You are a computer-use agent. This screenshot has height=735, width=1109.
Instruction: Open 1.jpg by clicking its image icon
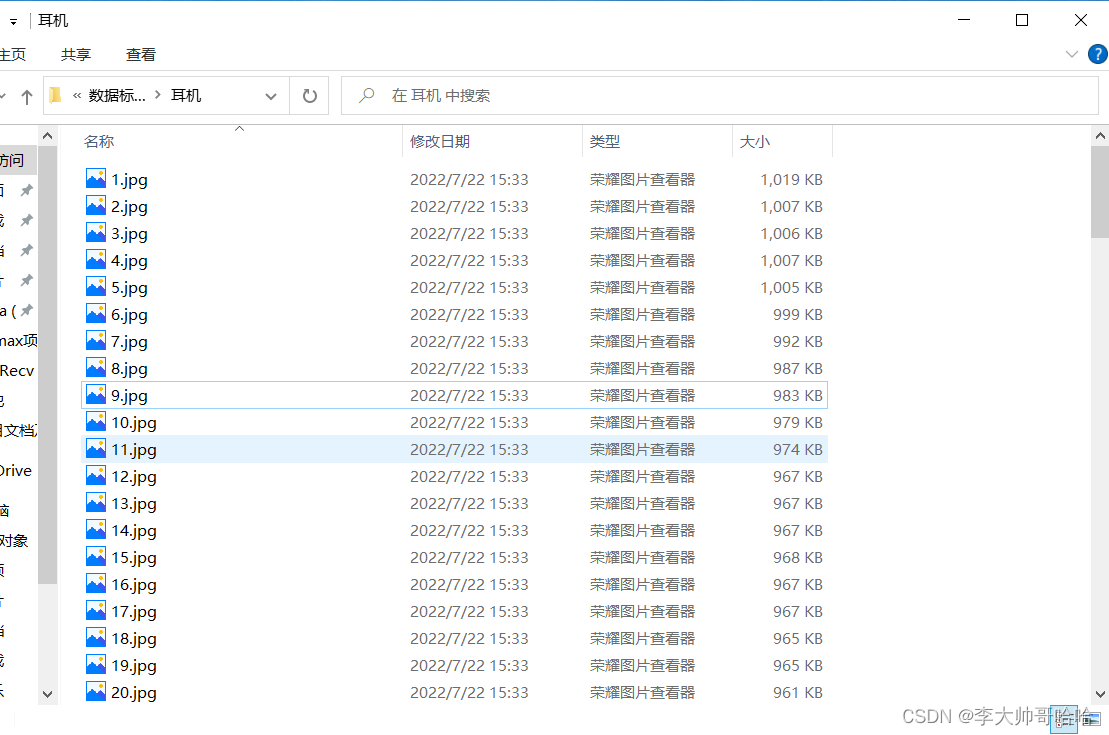[x=95, y=179]
